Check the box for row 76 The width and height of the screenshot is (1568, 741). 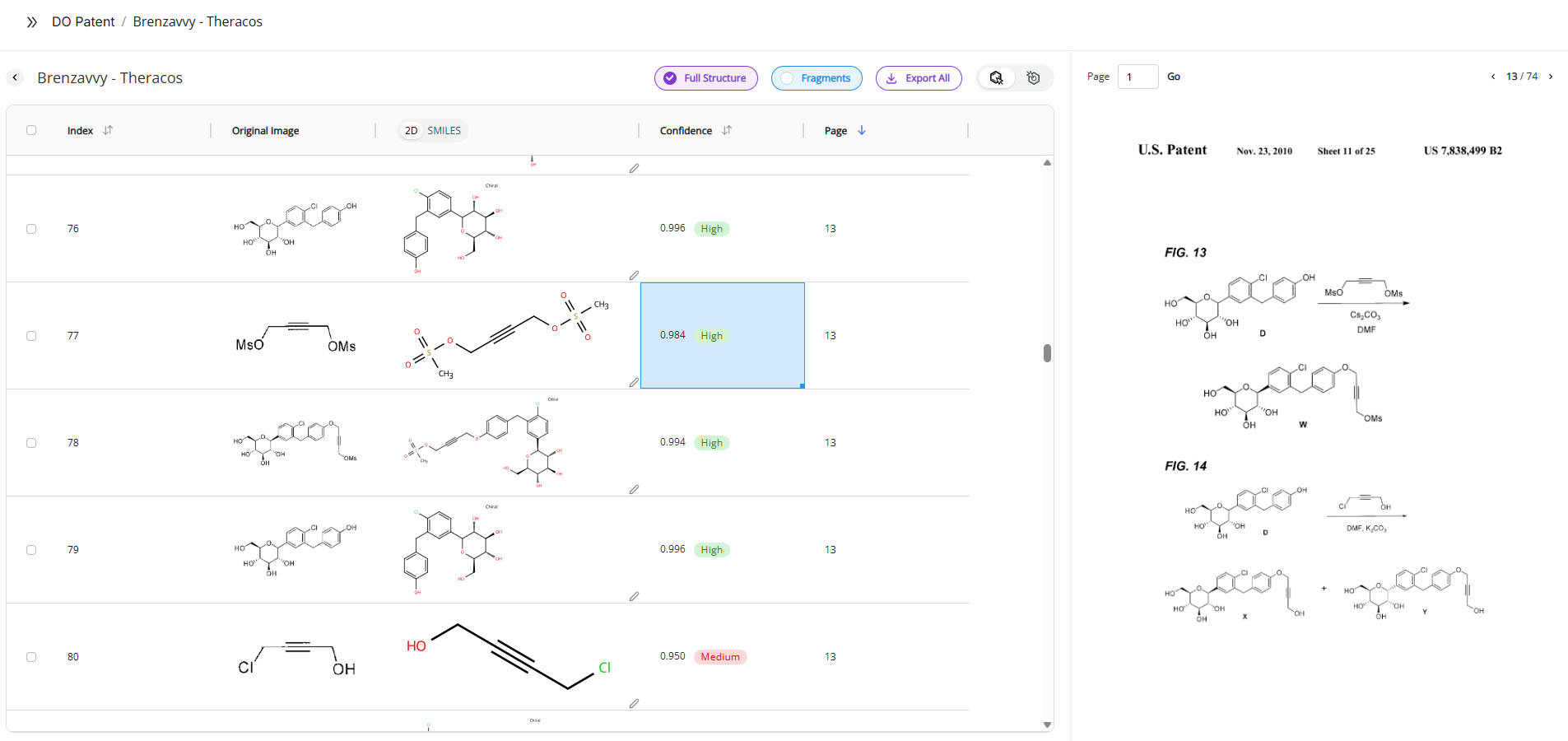(31, 229)
